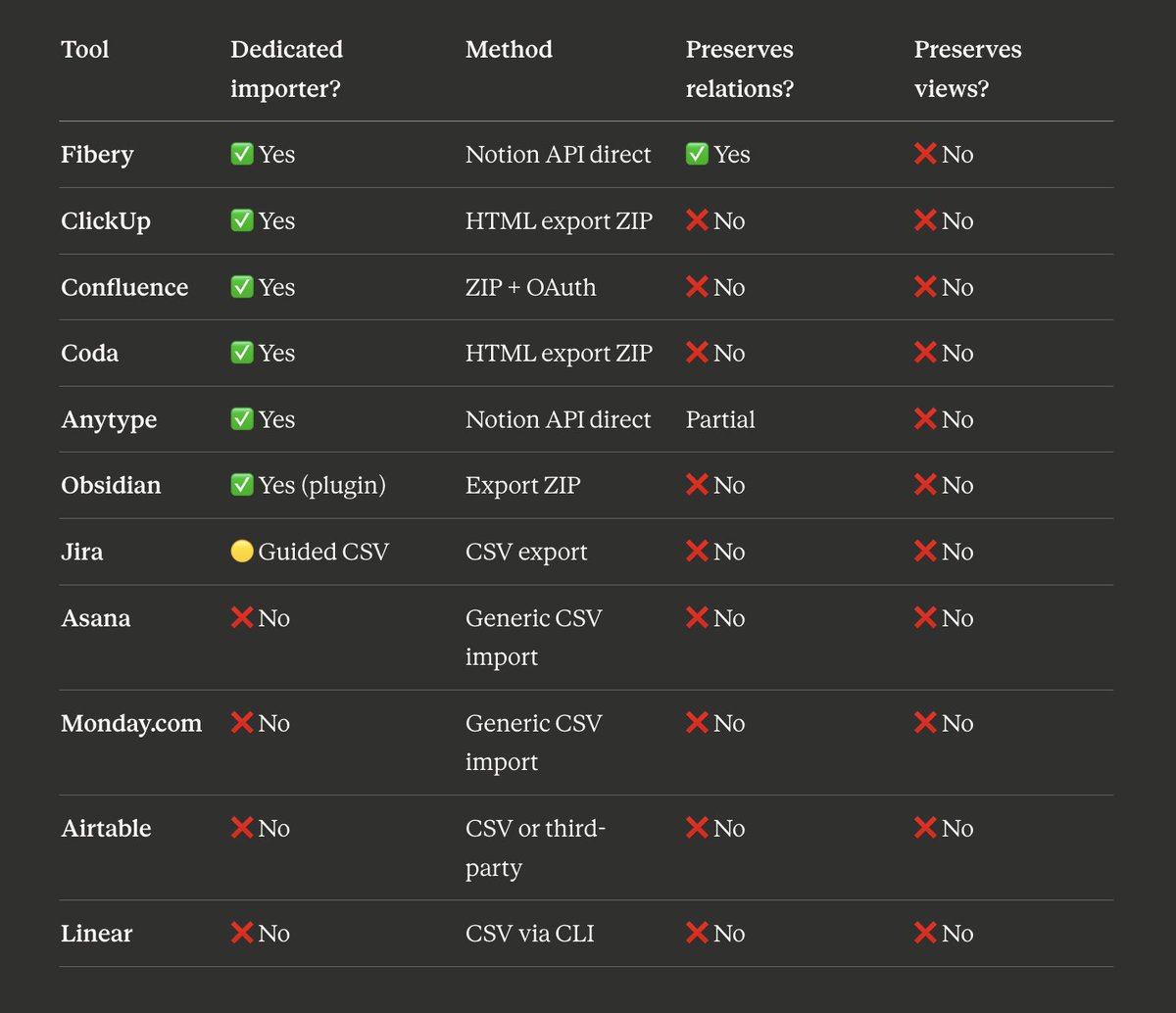
Task: Click green checkmark in Fibery's dedicated importer cell
Action: (x=242, y=155)
